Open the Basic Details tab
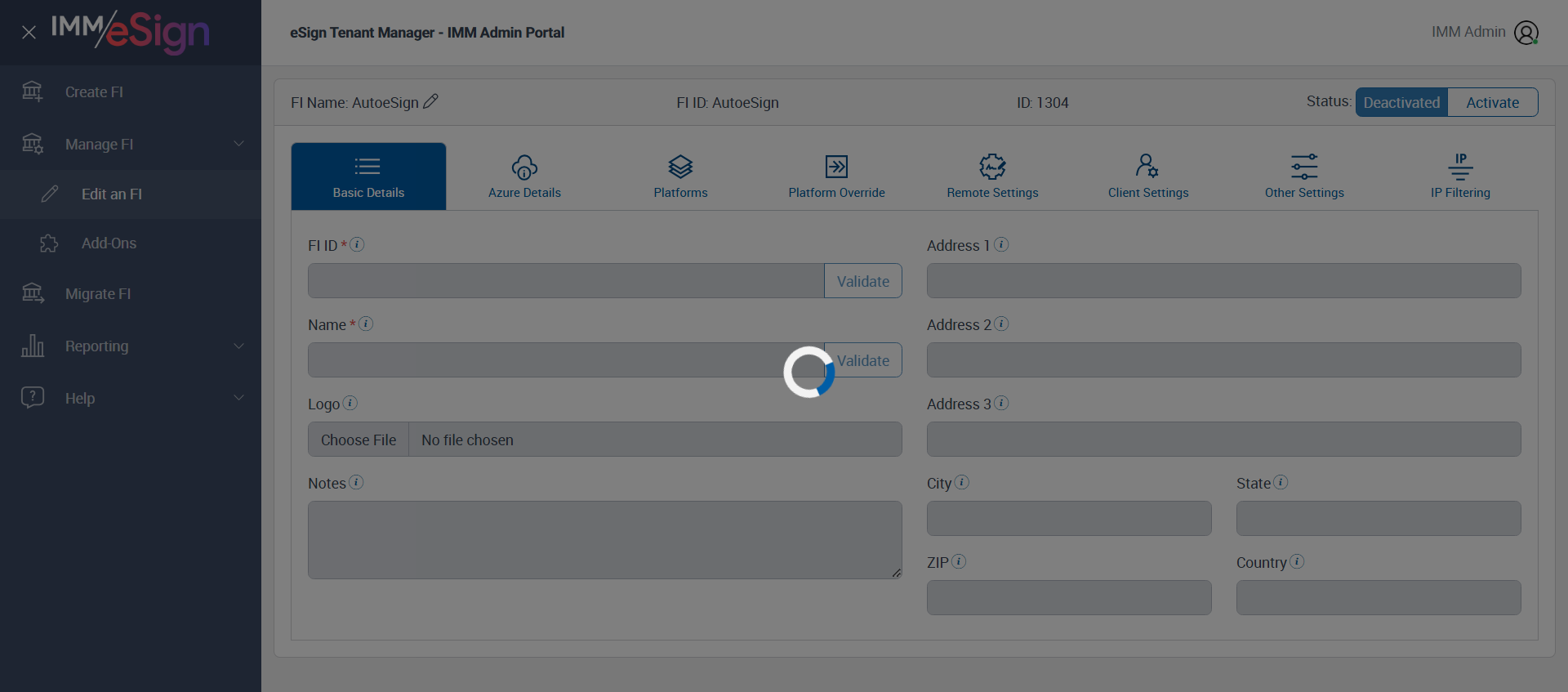The height and width of the screenshot is (692, 1568). point(368,176)
